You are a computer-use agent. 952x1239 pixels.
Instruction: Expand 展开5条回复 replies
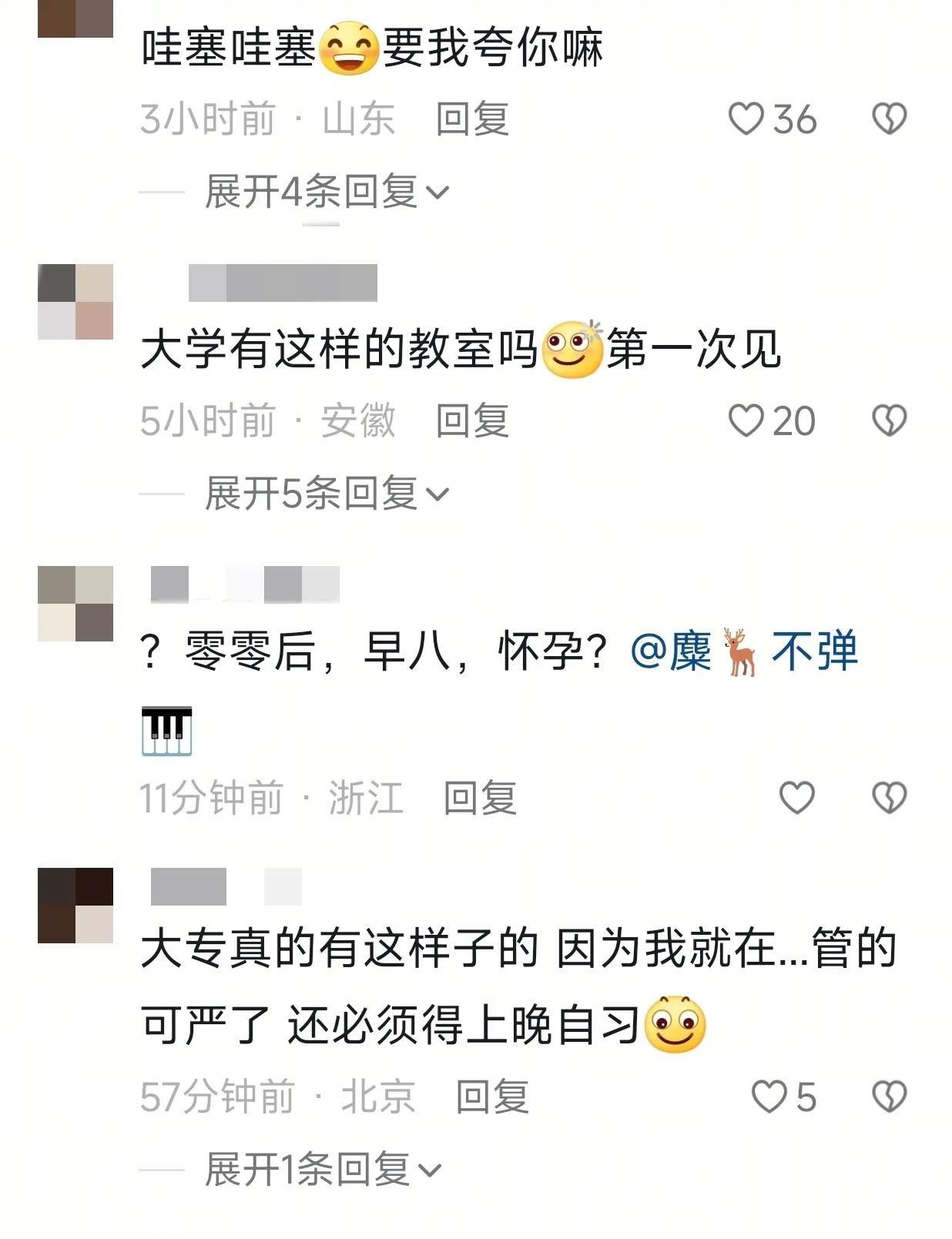pyautogui.click(x=327, y=493)
